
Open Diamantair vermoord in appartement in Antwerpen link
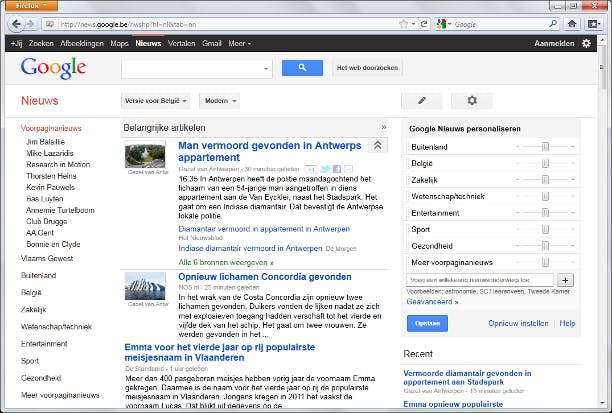(264, 229)
